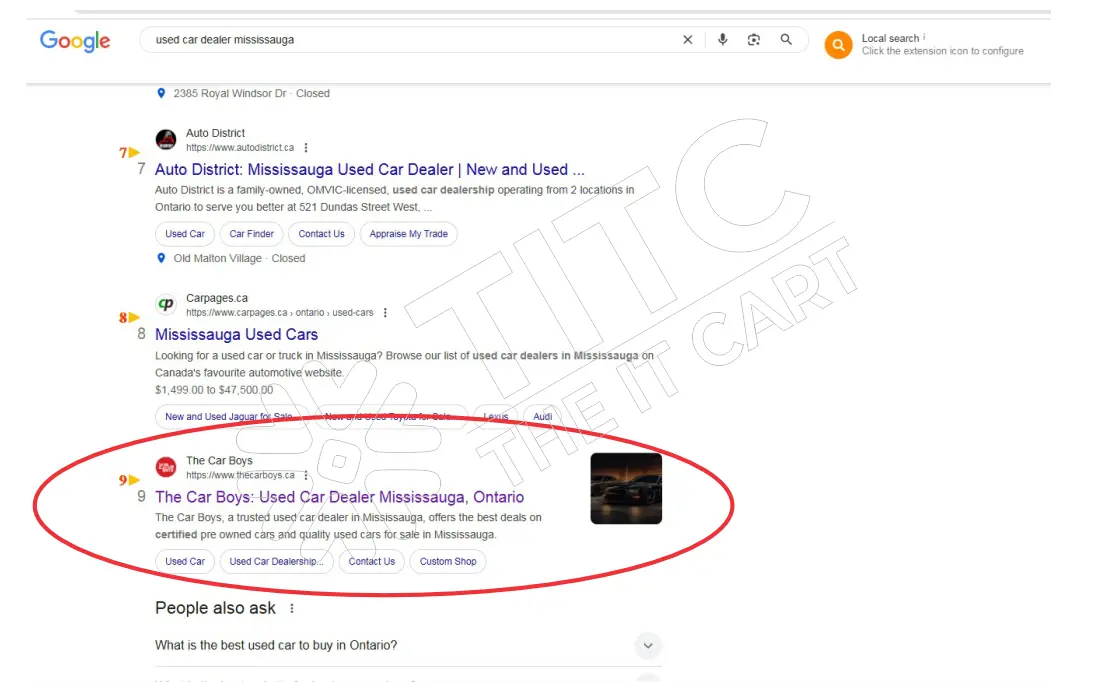
Task: Click The Car Boys site name text
Action: (219, 460)
